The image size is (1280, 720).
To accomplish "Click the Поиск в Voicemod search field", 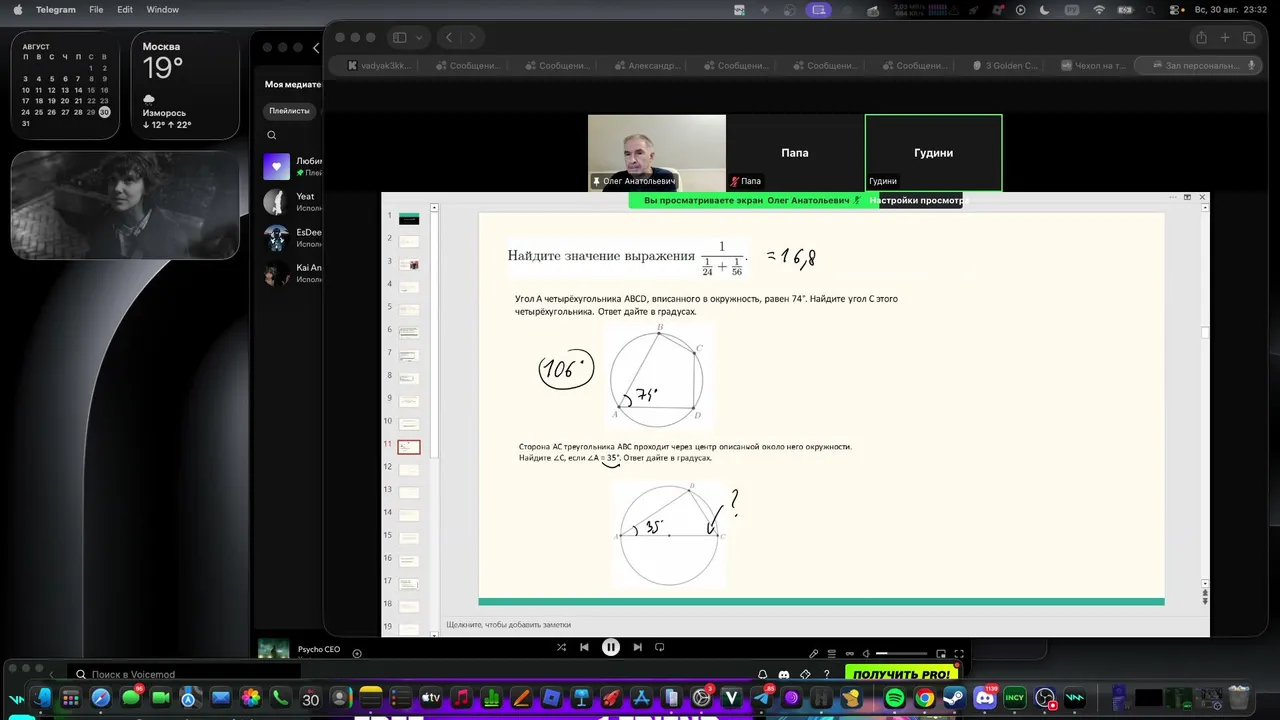I will click(x=185, y=675).
